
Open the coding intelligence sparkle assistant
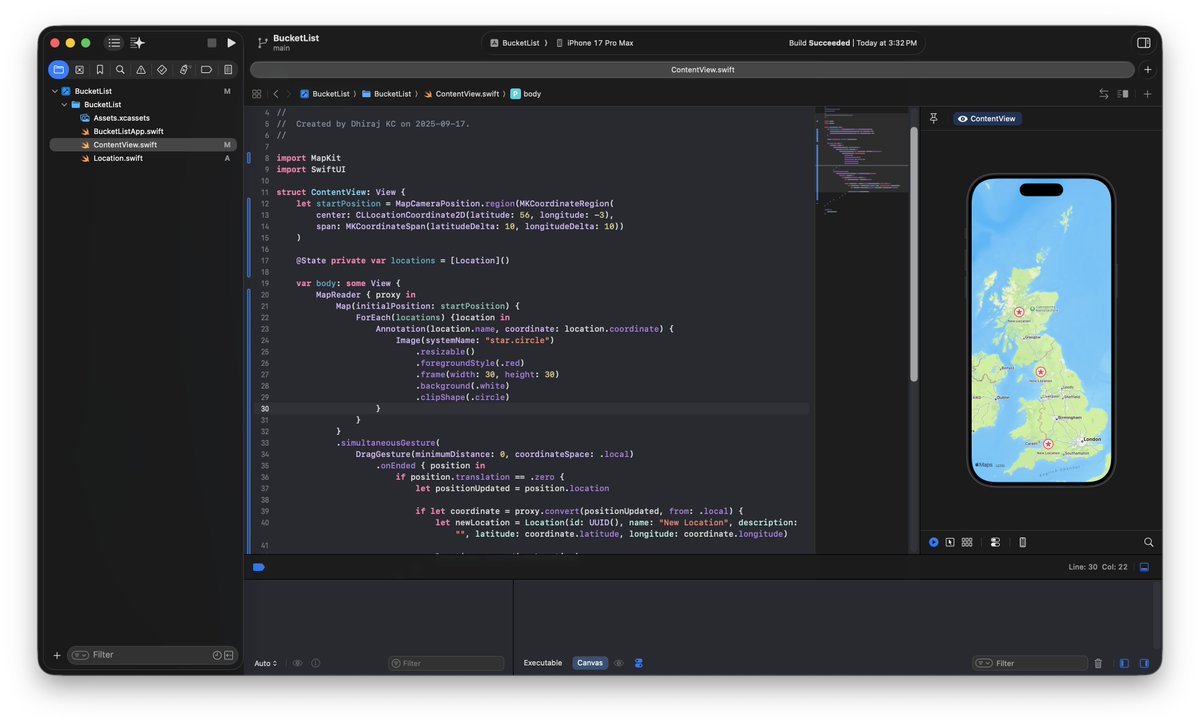click(x=138, y=43)
